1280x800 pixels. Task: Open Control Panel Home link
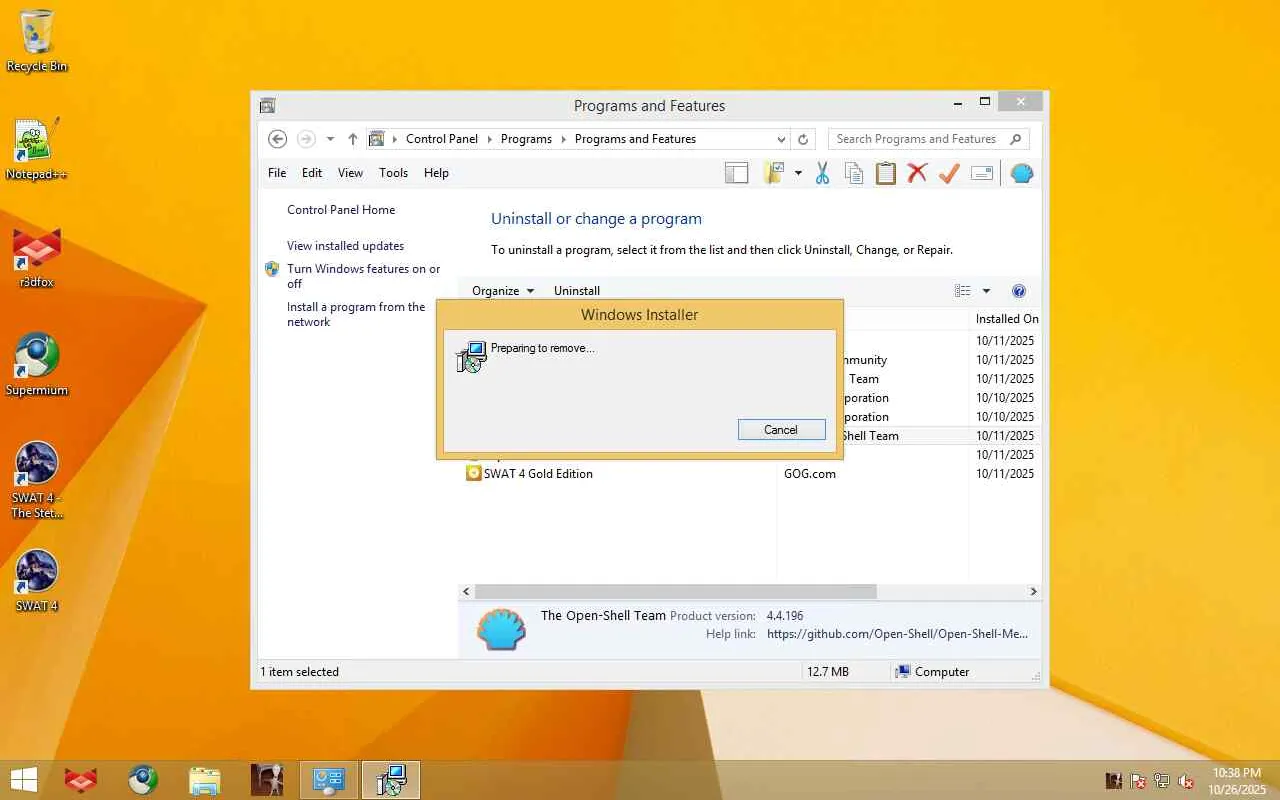[x=341, y=210]
